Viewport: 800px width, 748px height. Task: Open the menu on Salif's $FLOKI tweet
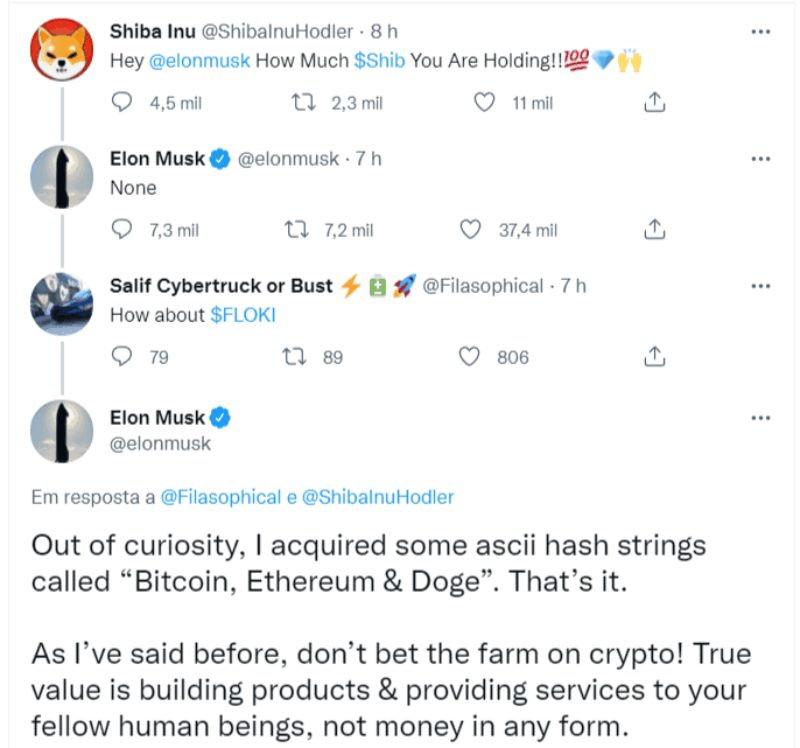pyautogui.click(x=761, y=285)
